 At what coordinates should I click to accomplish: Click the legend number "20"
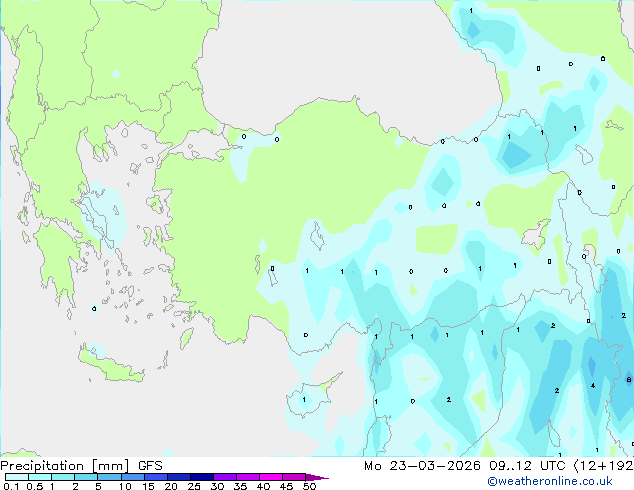(x=171, y=486)
